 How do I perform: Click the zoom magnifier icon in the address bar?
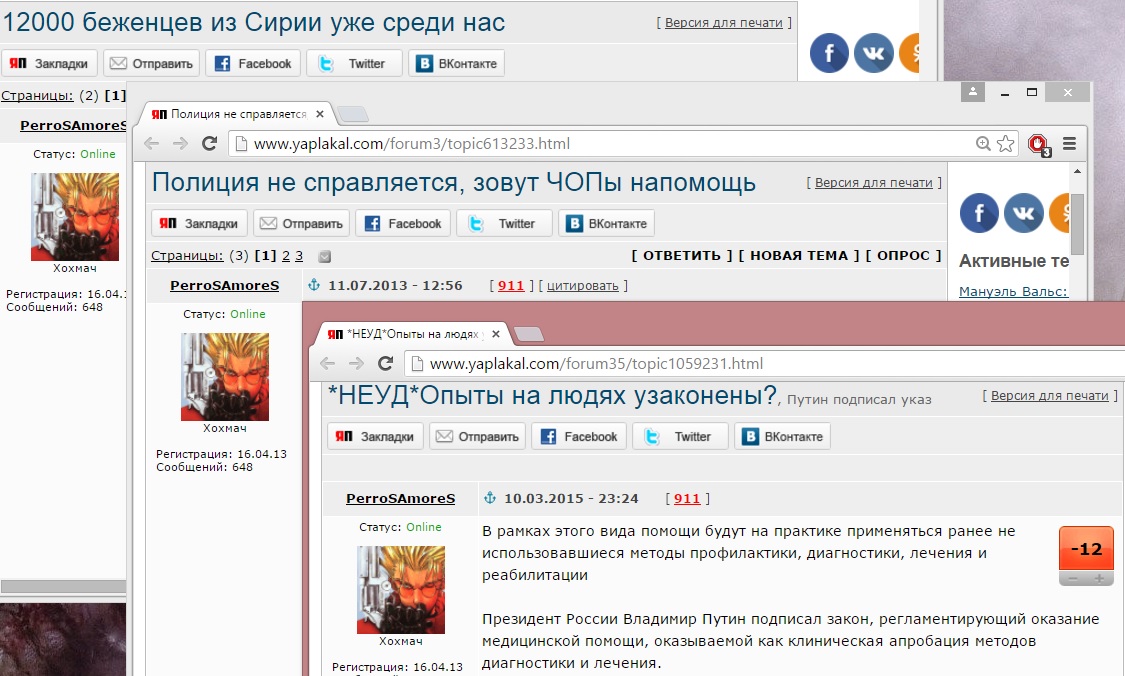[x=984, y=144]
